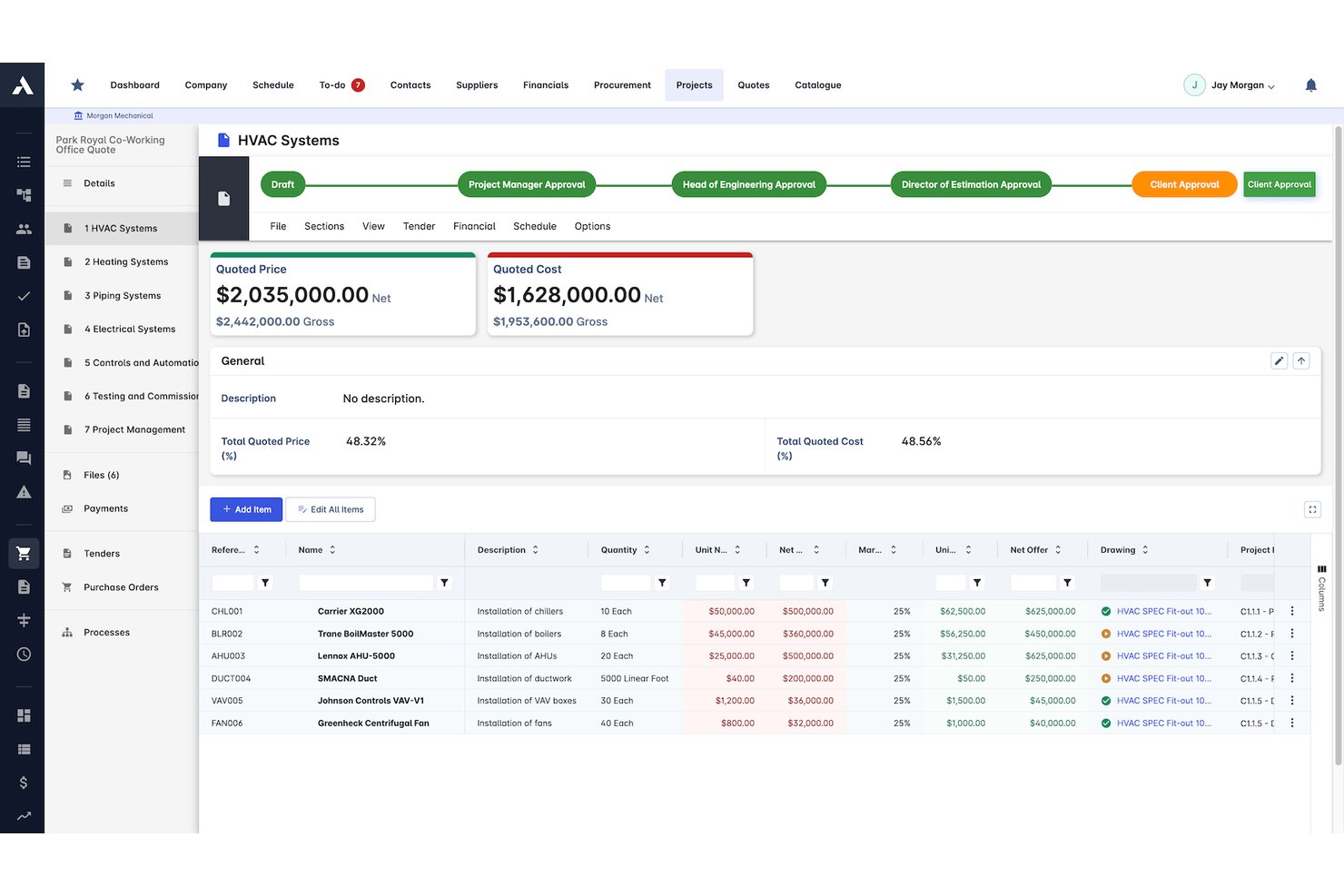
Task: Open Files (6) in the sidebar
Action: [x=101, y=475]
